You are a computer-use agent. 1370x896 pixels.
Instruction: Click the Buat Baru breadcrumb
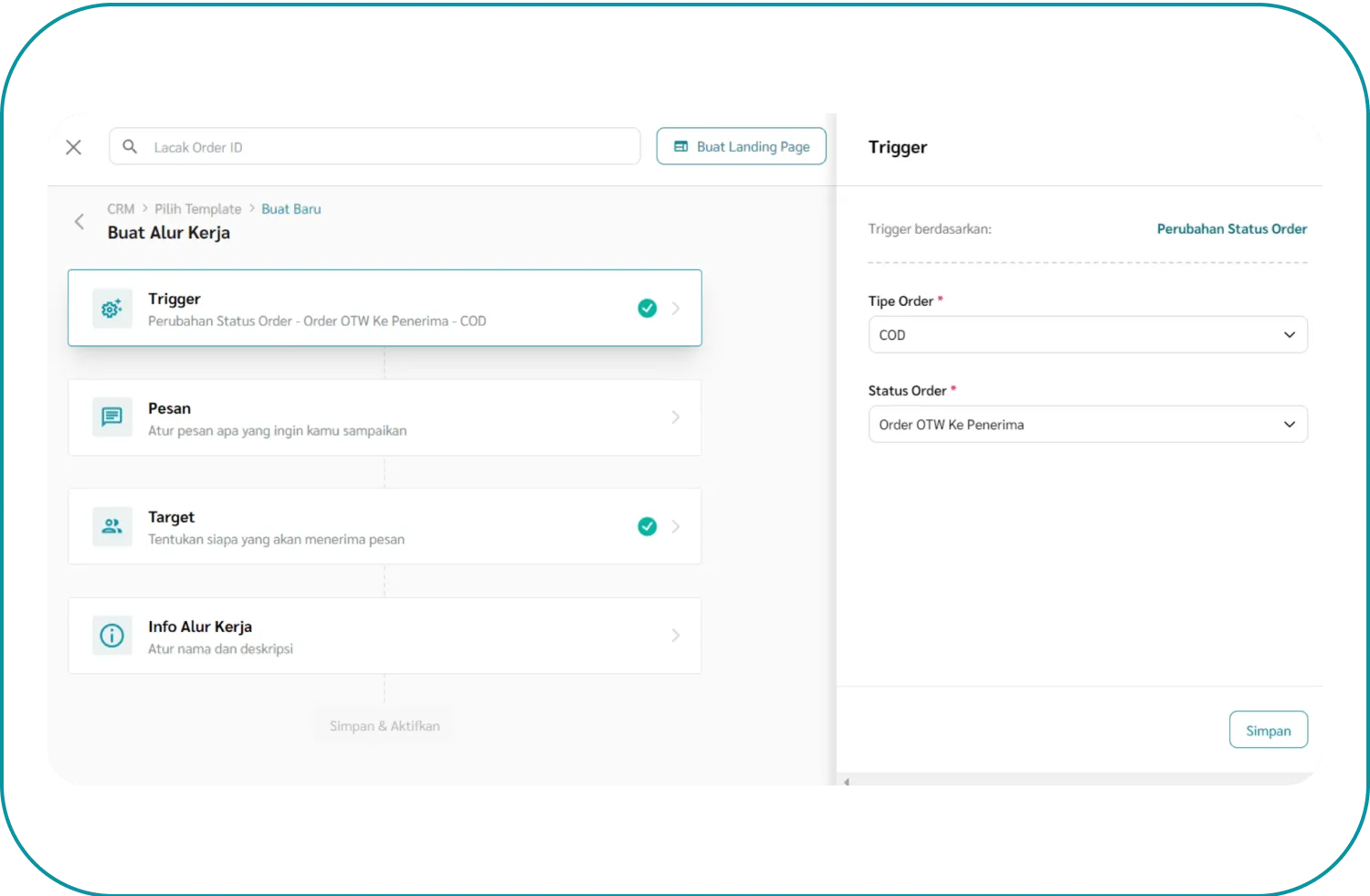click(291, 209)
